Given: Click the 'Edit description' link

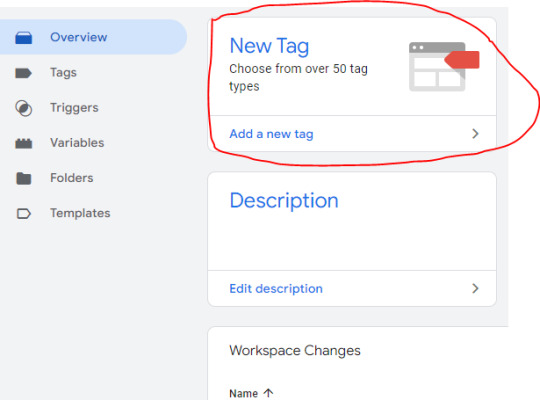Looking at the screenshot, I should click(276, 289).
